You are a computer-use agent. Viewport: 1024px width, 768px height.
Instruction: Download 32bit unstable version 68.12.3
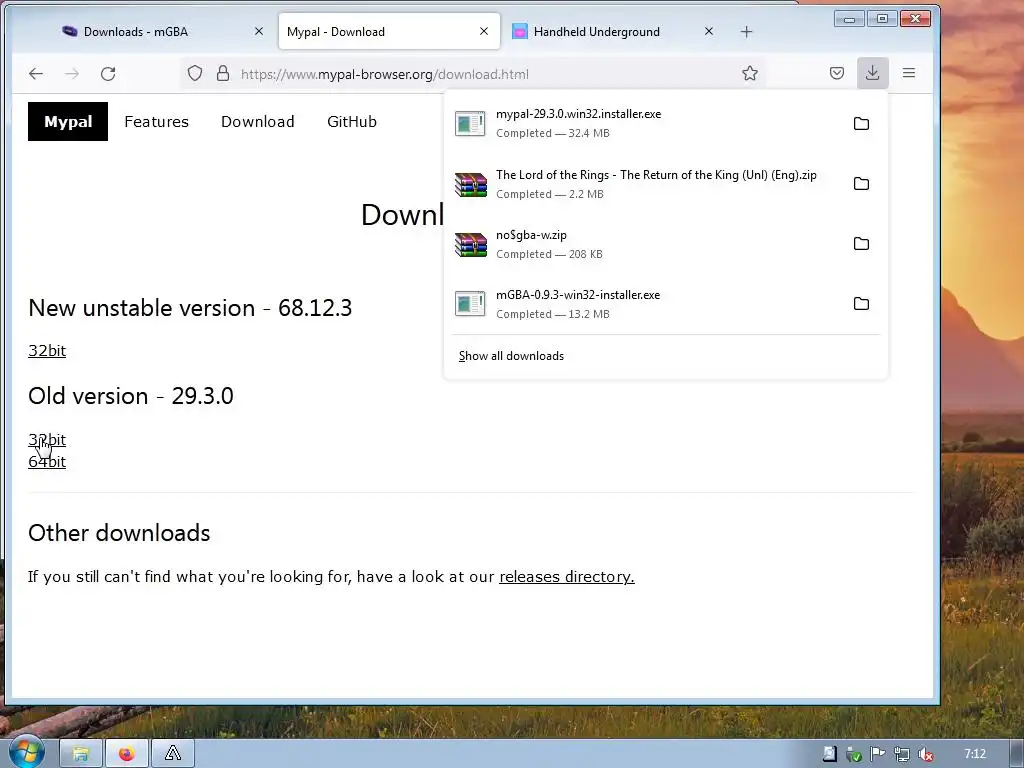tap(47, 351)
